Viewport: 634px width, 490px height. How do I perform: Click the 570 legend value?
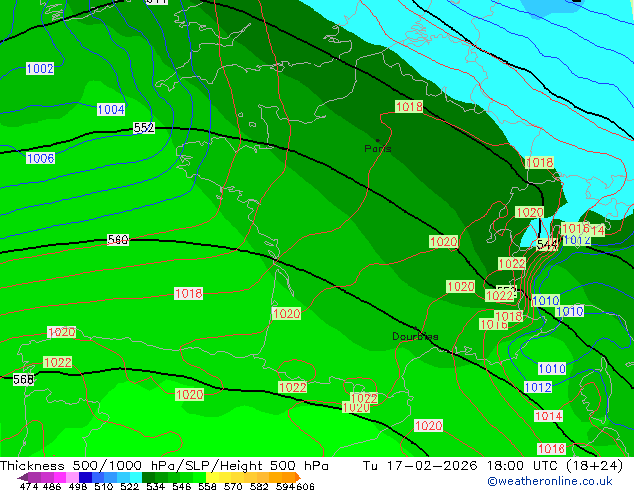233,486
